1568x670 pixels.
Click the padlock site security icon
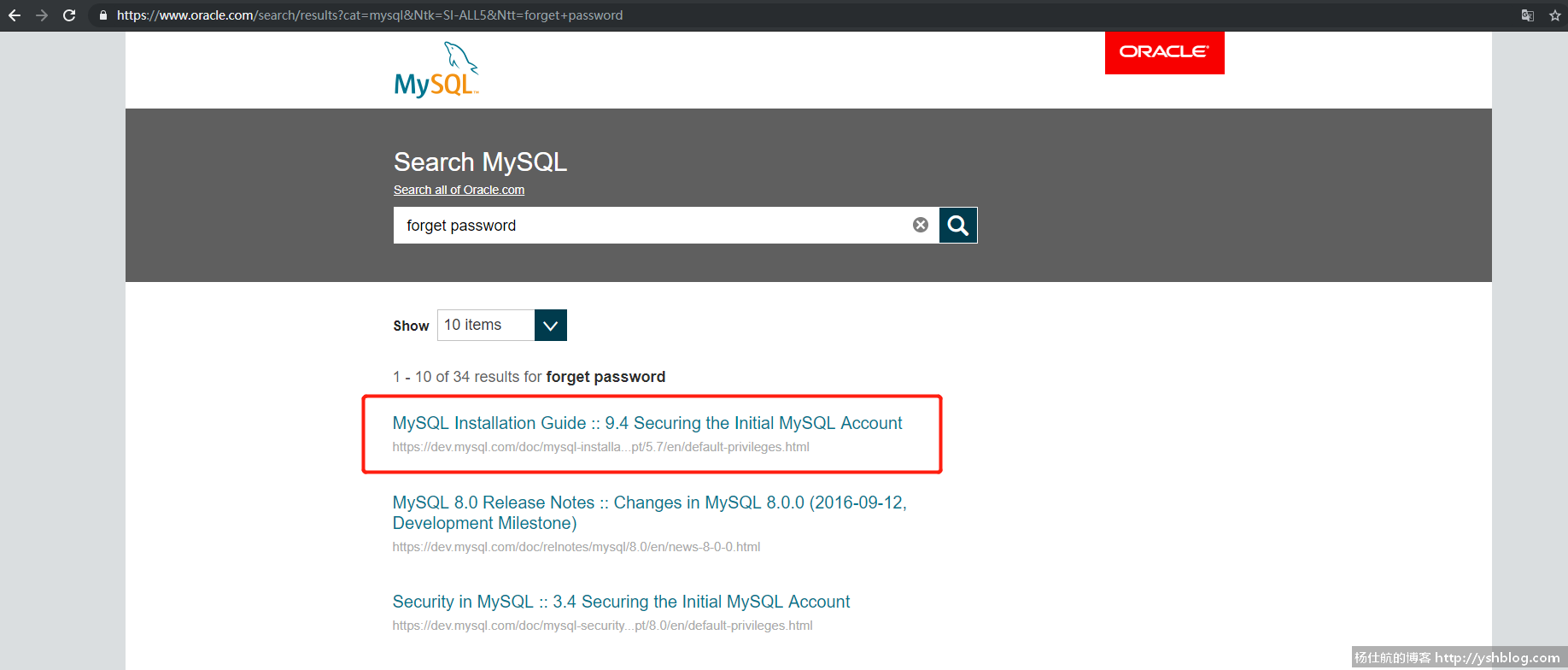coord(103,15)
